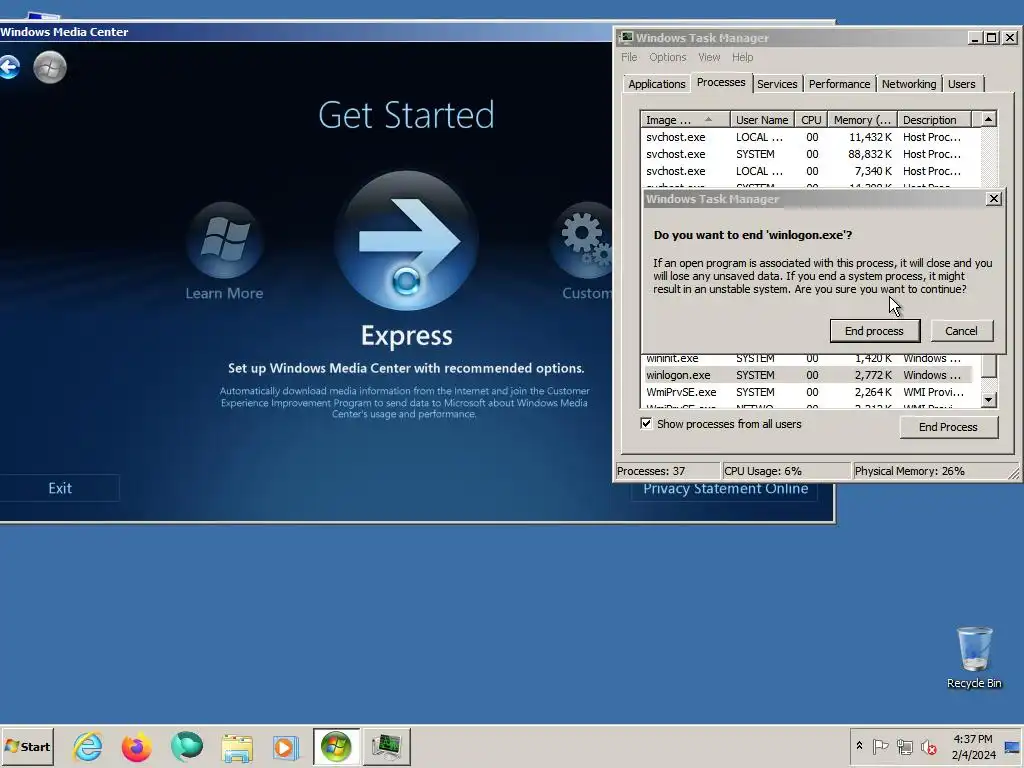Viewport: 1024px width, 768px height.
Task: Click the Processes: 37 status entry
Action: click(x=667, y=471)
